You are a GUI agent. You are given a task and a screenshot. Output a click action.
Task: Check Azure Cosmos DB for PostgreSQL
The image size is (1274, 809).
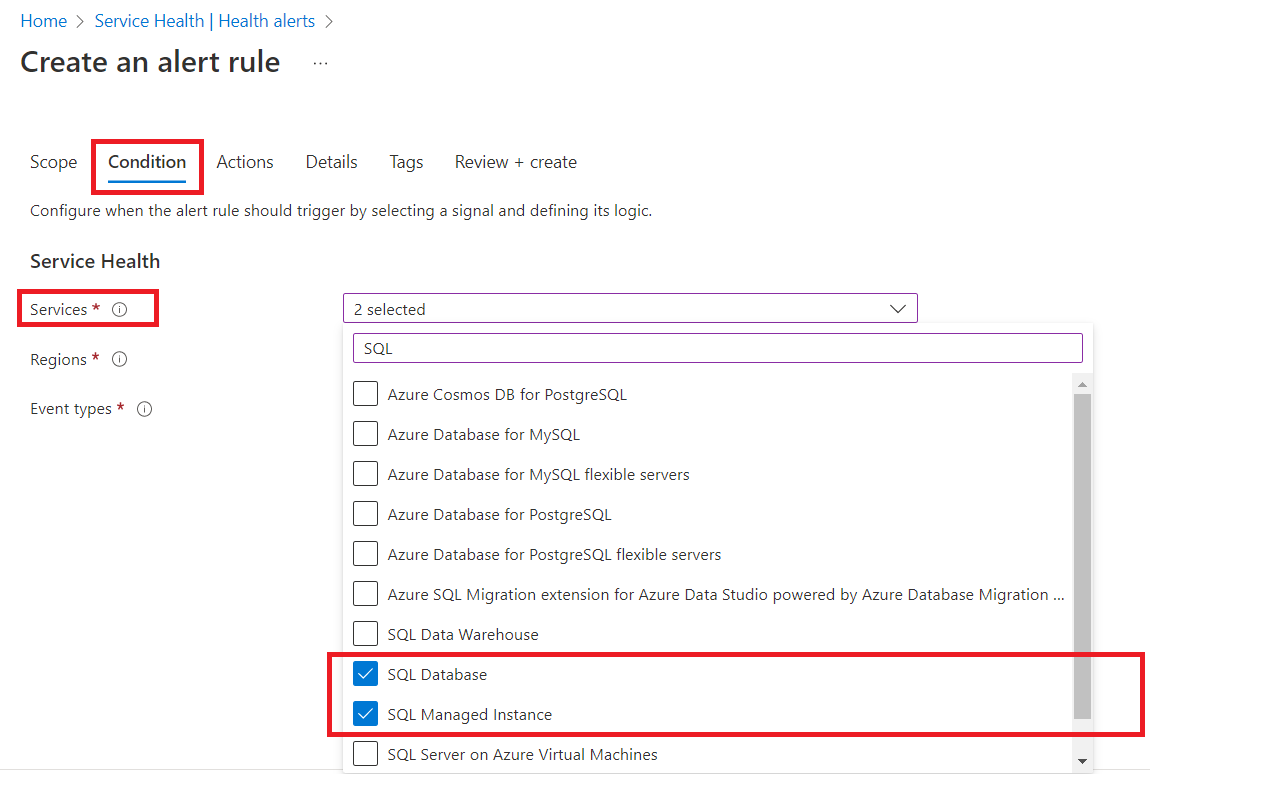point(365,393)
